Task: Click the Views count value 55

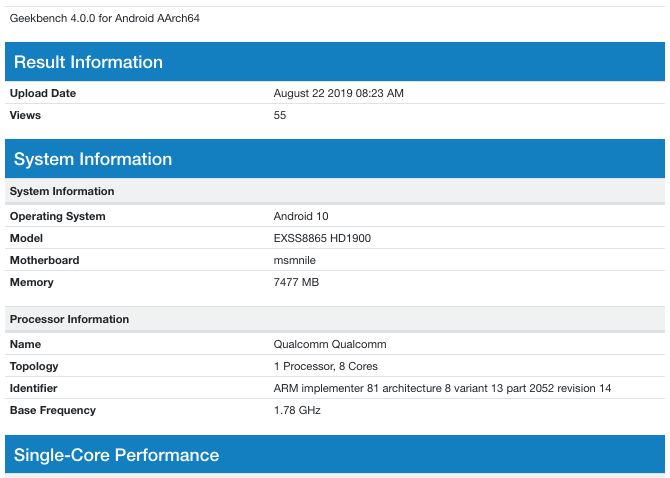Action: [x=280, y=115]
